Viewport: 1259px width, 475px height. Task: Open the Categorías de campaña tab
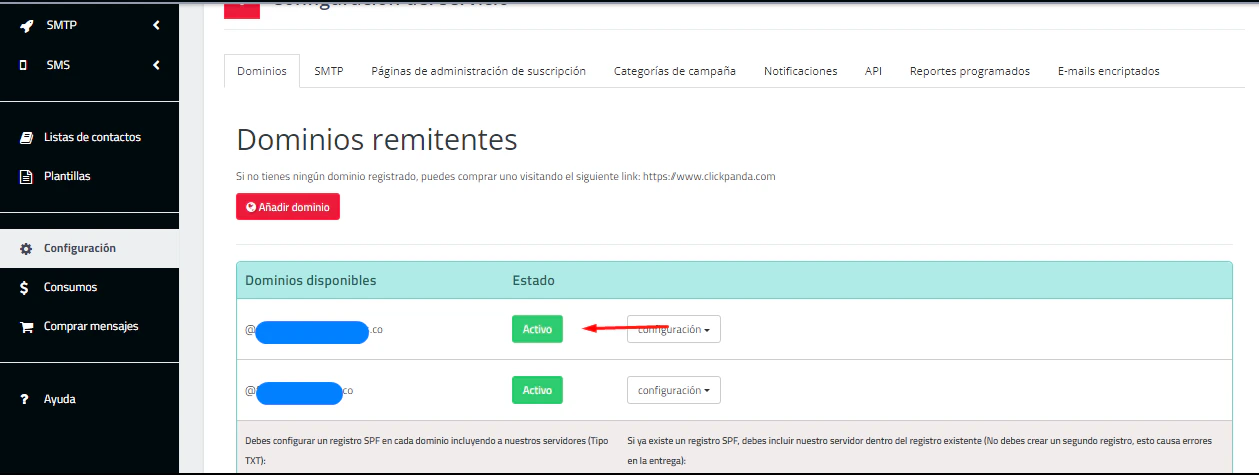[x=675, y=71]
